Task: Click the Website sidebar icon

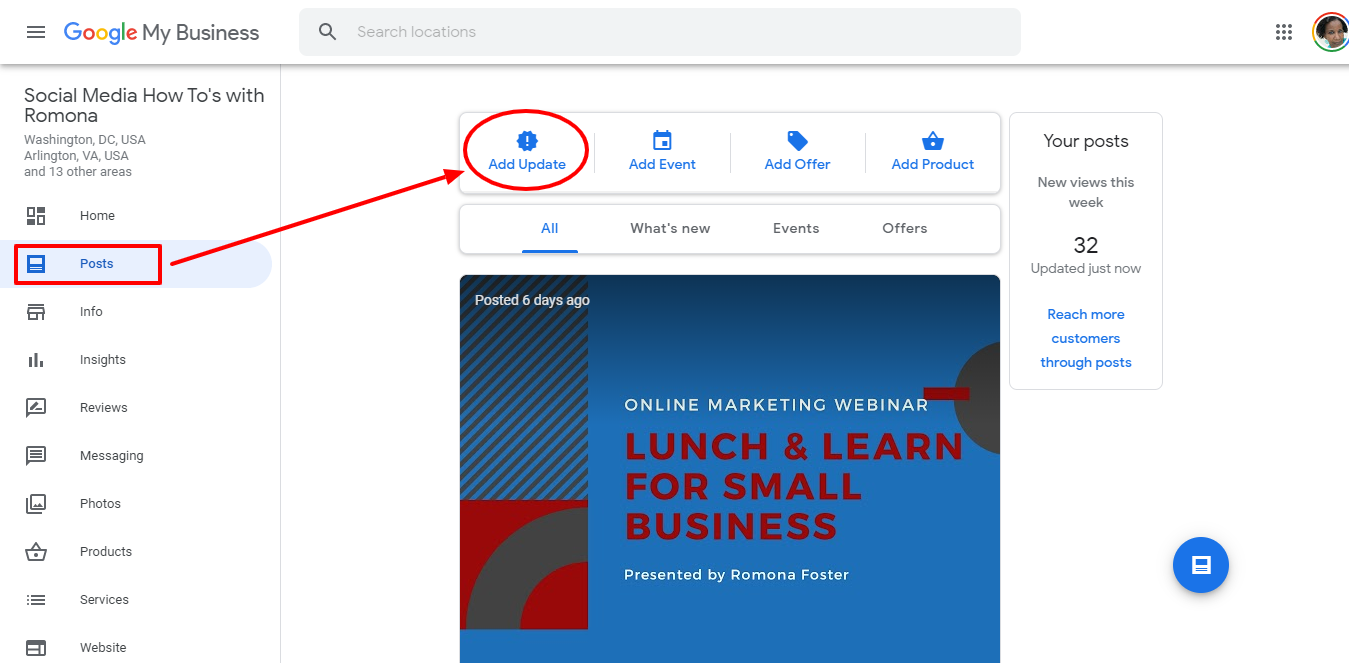Action: (36, 648)
